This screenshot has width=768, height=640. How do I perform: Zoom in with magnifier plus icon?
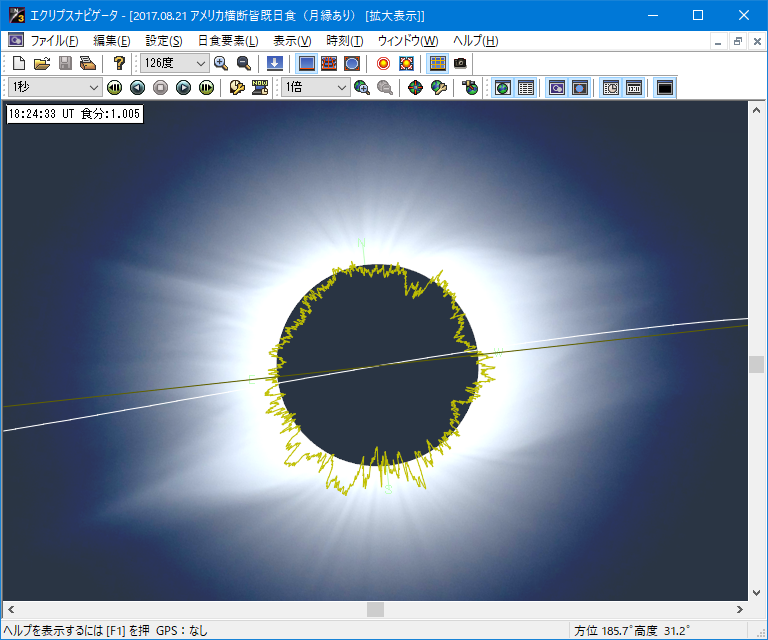(x=221, y=63)
